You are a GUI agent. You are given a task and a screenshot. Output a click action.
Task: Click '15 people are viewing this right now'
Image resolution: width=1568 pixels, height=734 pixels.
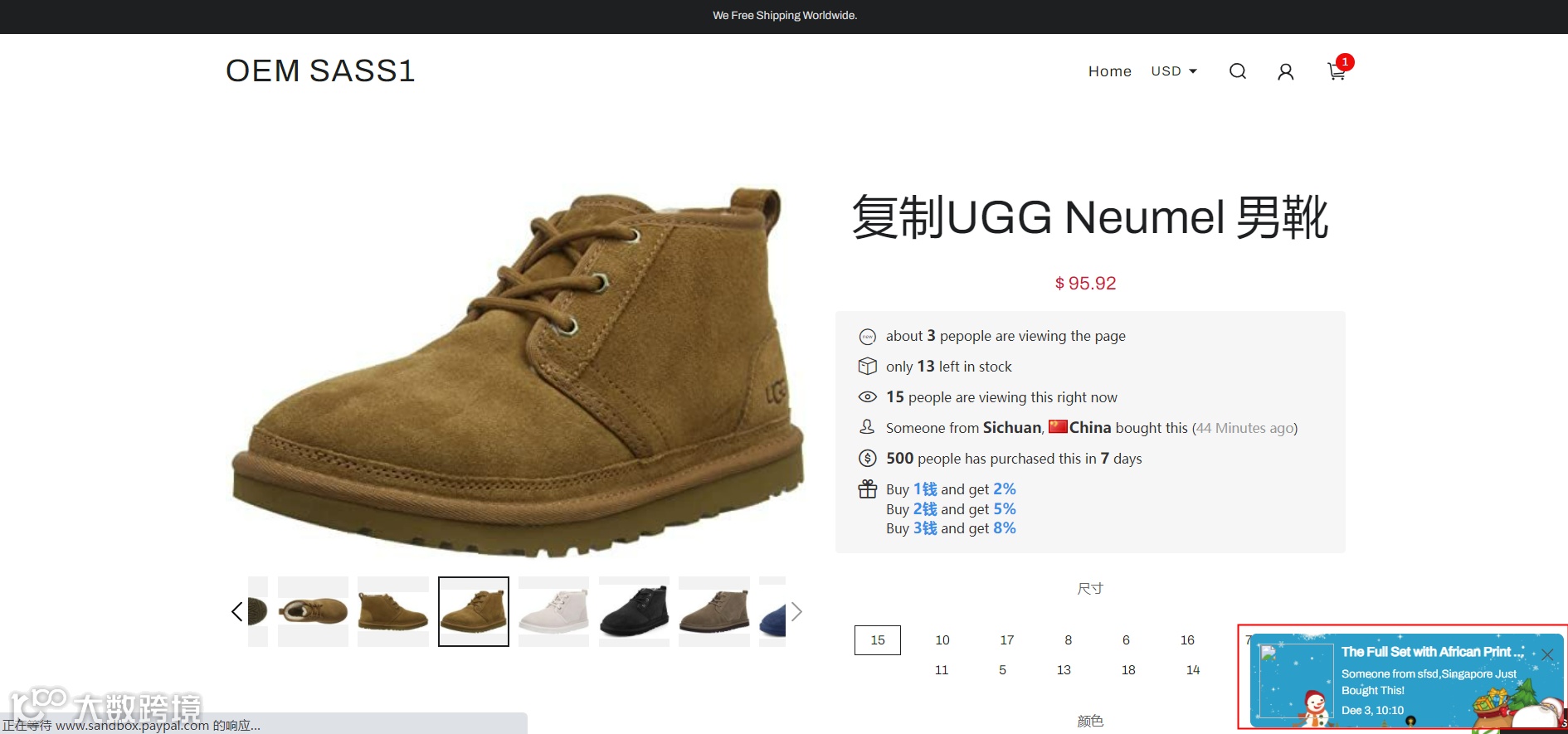click(x=1001, y=397)
